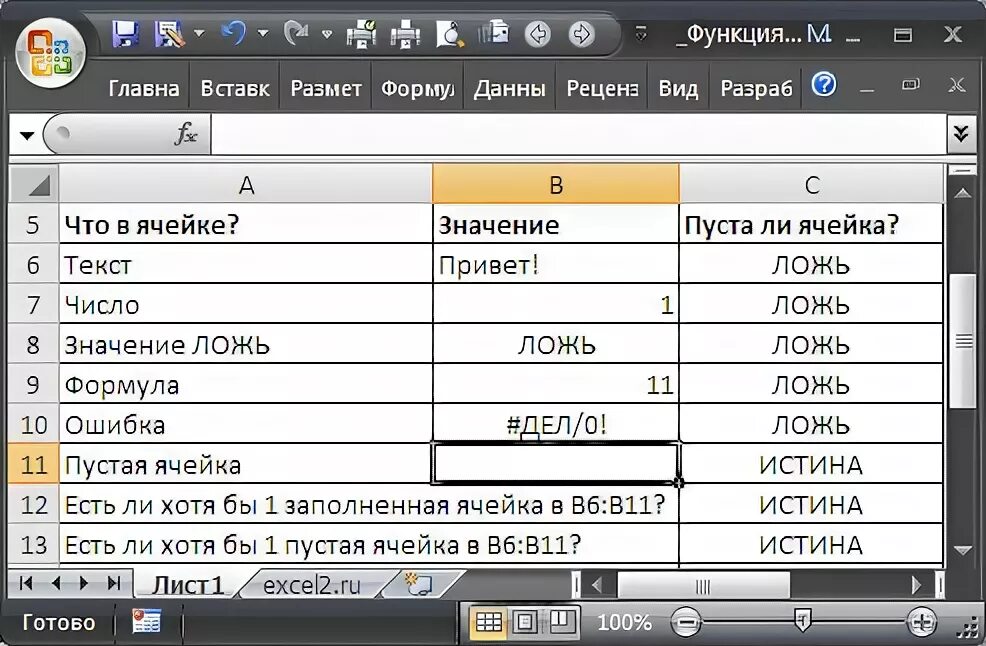The height and width of the screenshot is (646, 986).
Task: Click the Save As icon with pencil
Action: [169, 34]
